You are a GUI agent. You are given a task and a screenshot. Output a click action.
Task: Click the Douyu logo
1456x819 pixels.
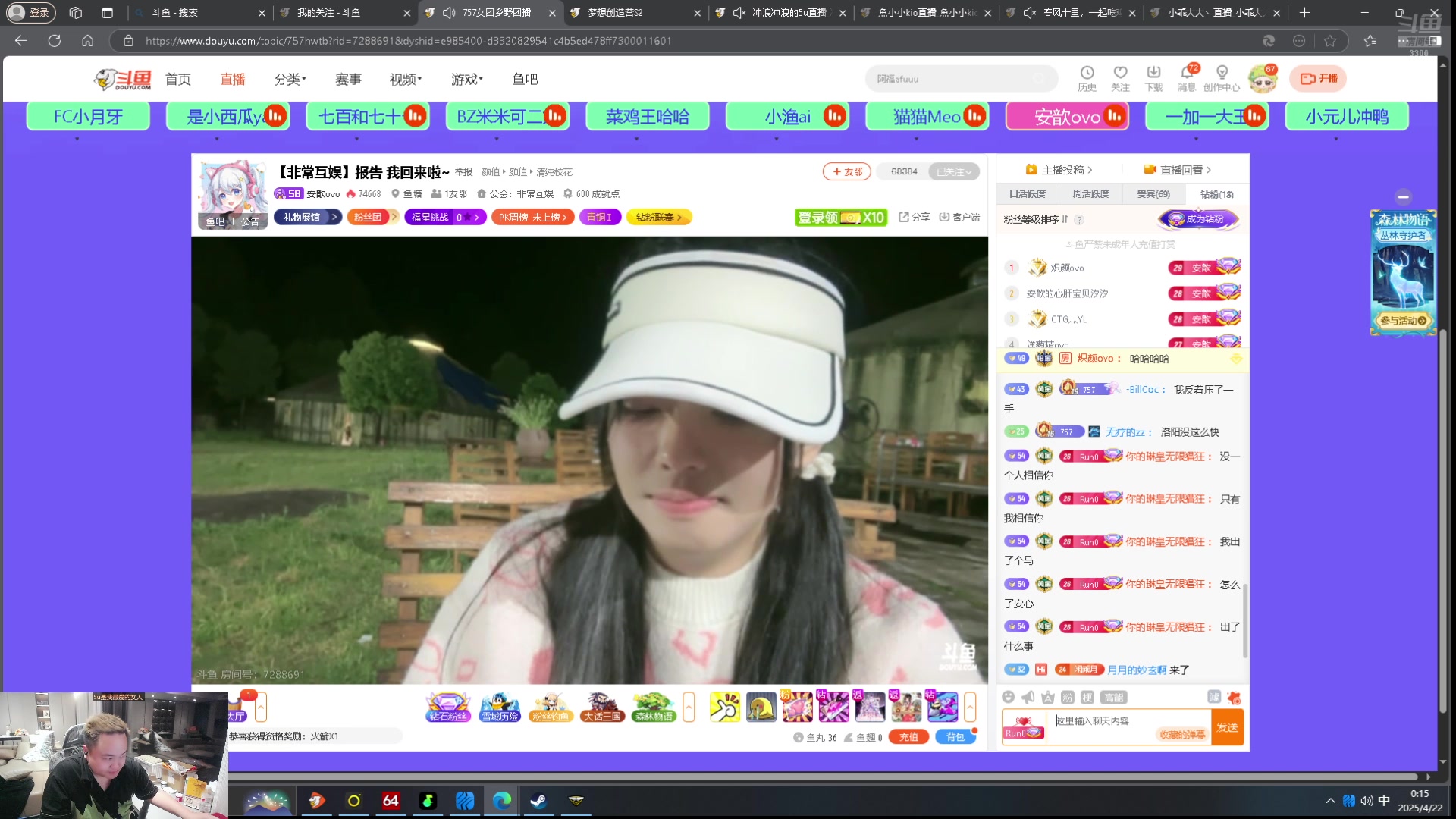123,79
